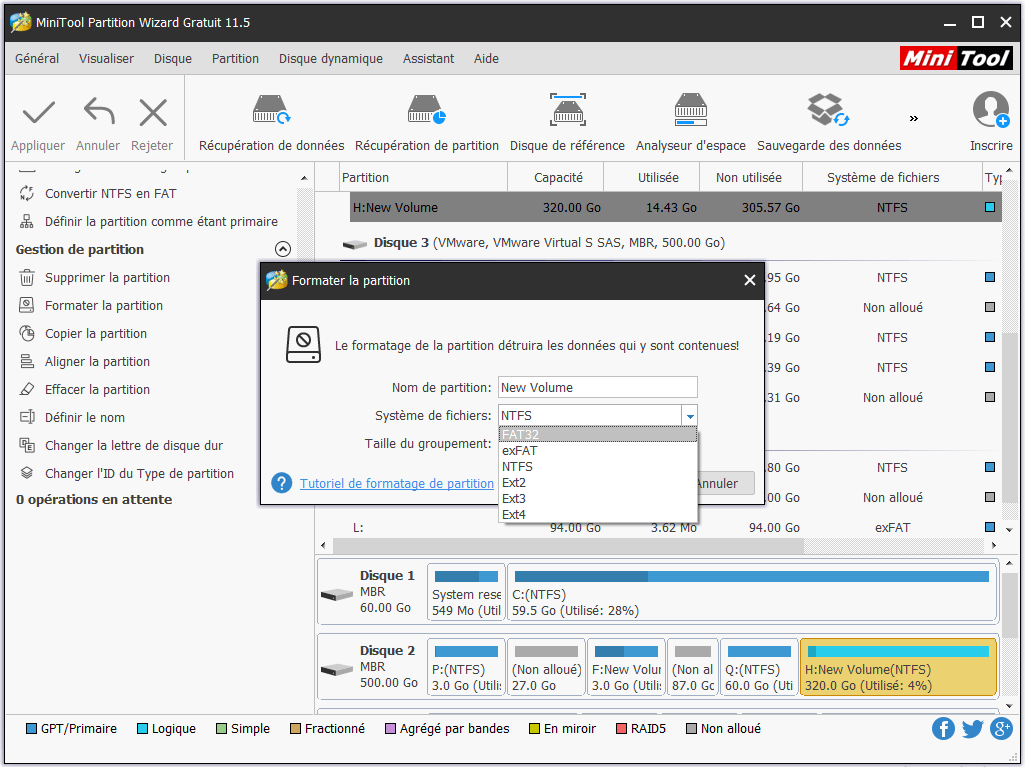Viewport: 1027px width, 767px height.
Task: Click the Inscrire user icon
Action: [x=991, y=109]
